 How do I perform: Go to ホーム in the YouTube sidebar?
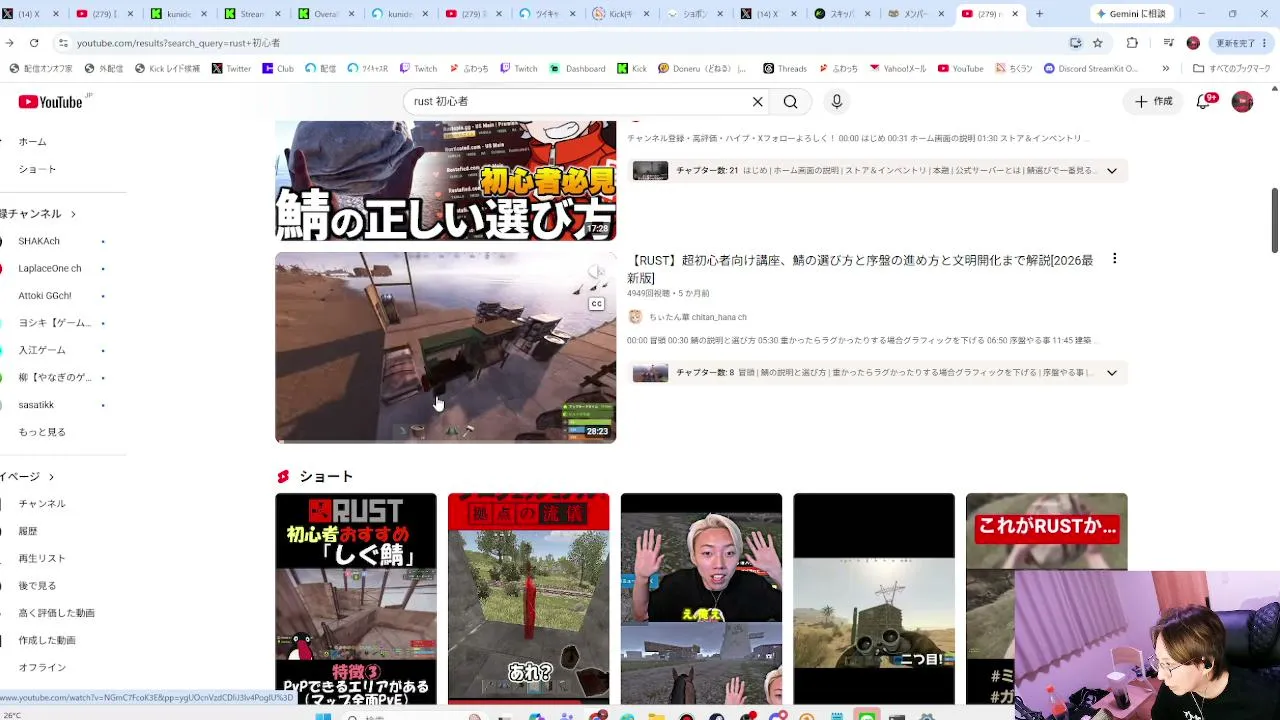pos(32,142)
